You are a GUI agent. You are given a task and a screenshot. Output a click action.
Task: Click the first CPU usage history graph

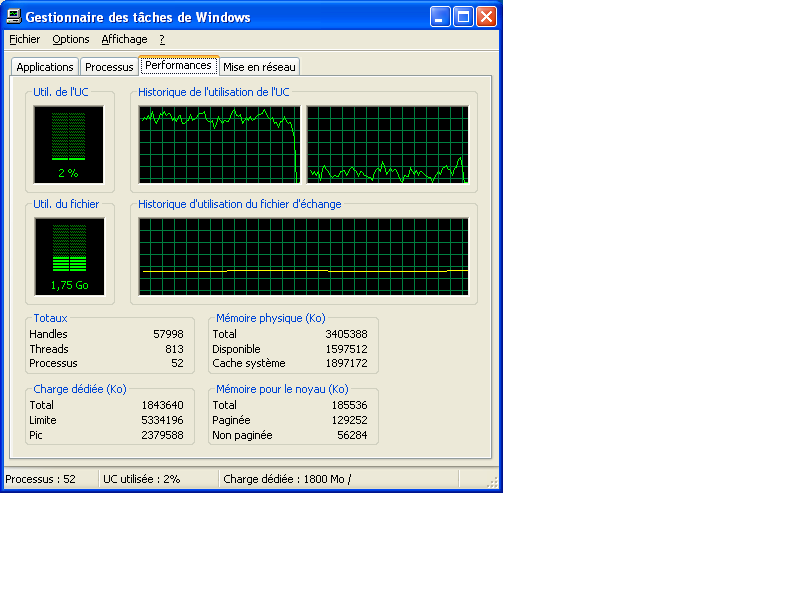[219, 144]
